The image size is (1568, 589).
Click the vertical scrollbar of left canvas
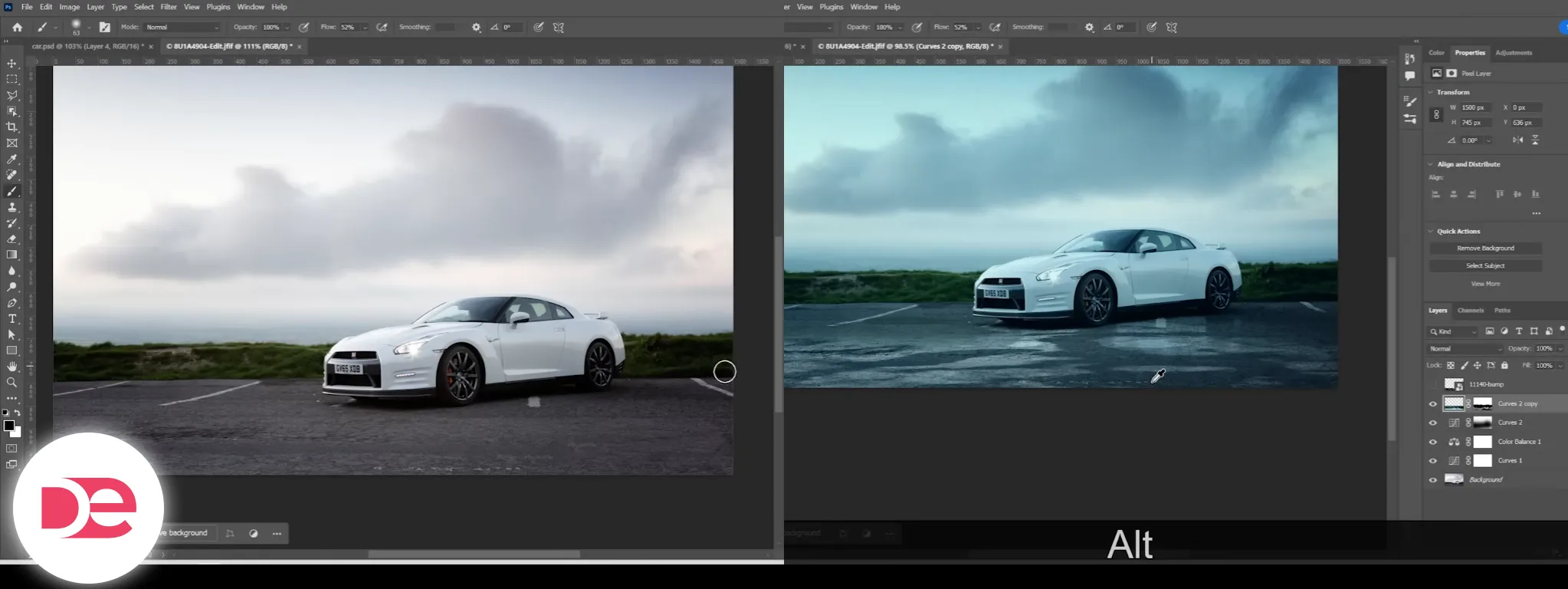[x=778, y=325]
